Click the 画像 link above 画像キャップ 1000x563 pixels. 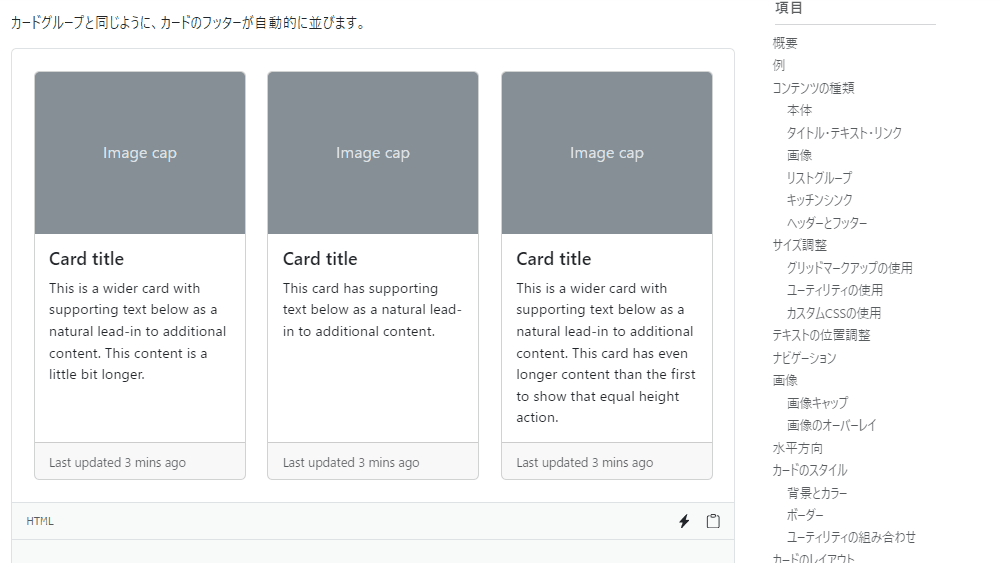pos(784,381)
